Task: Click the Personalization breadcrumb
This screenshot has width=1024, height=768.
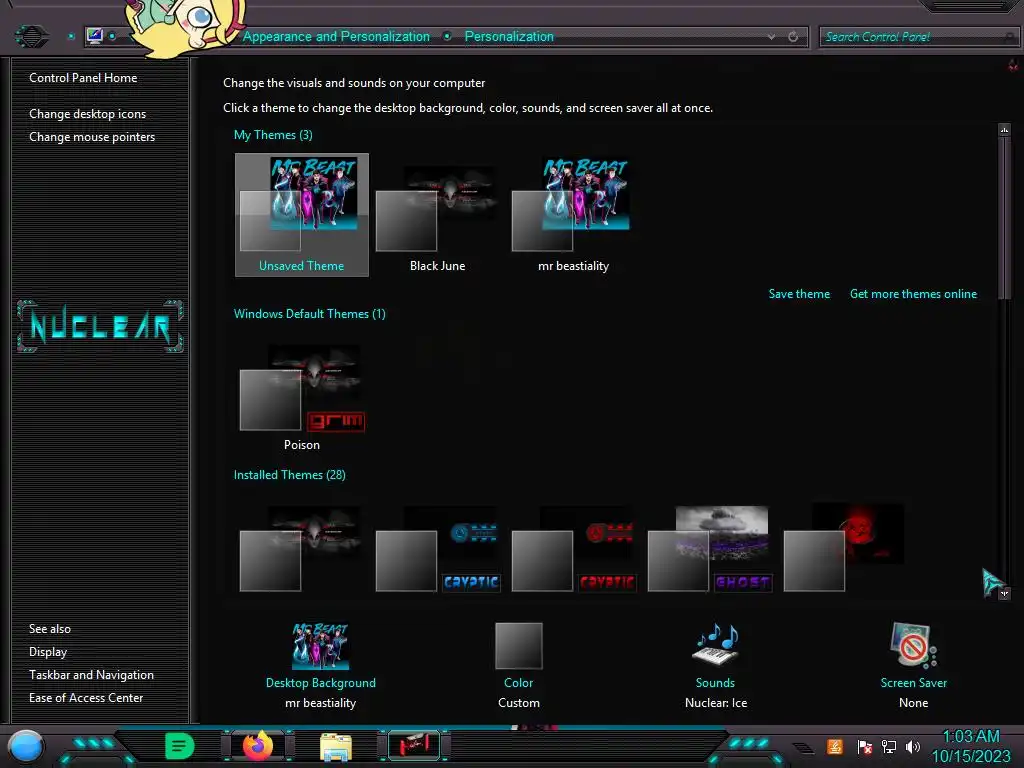Action: point(509,37)
